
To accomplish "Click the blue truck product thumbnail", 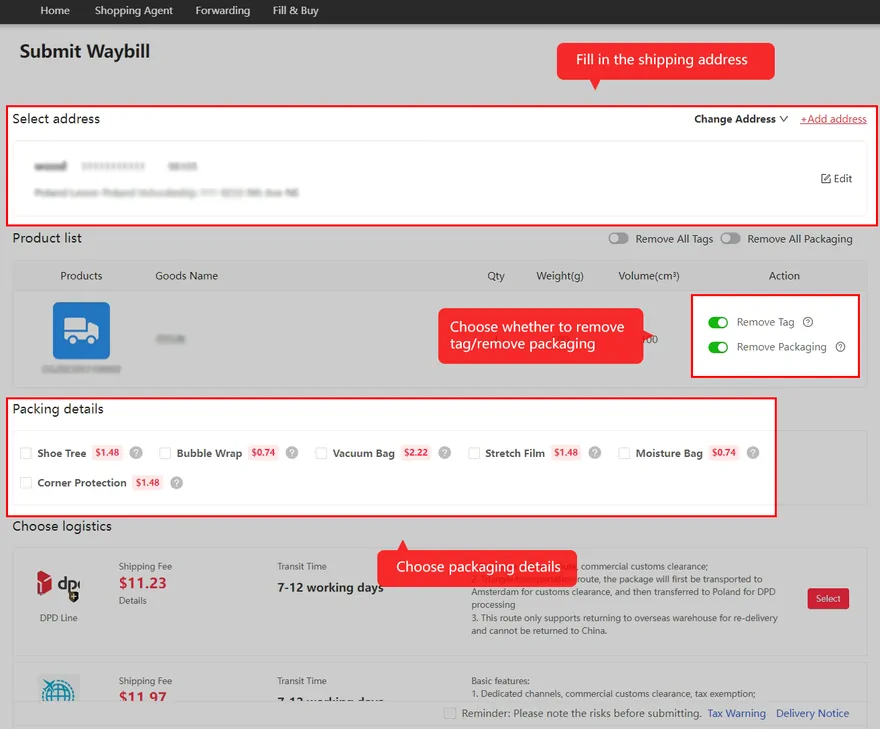I will [81, 331].
